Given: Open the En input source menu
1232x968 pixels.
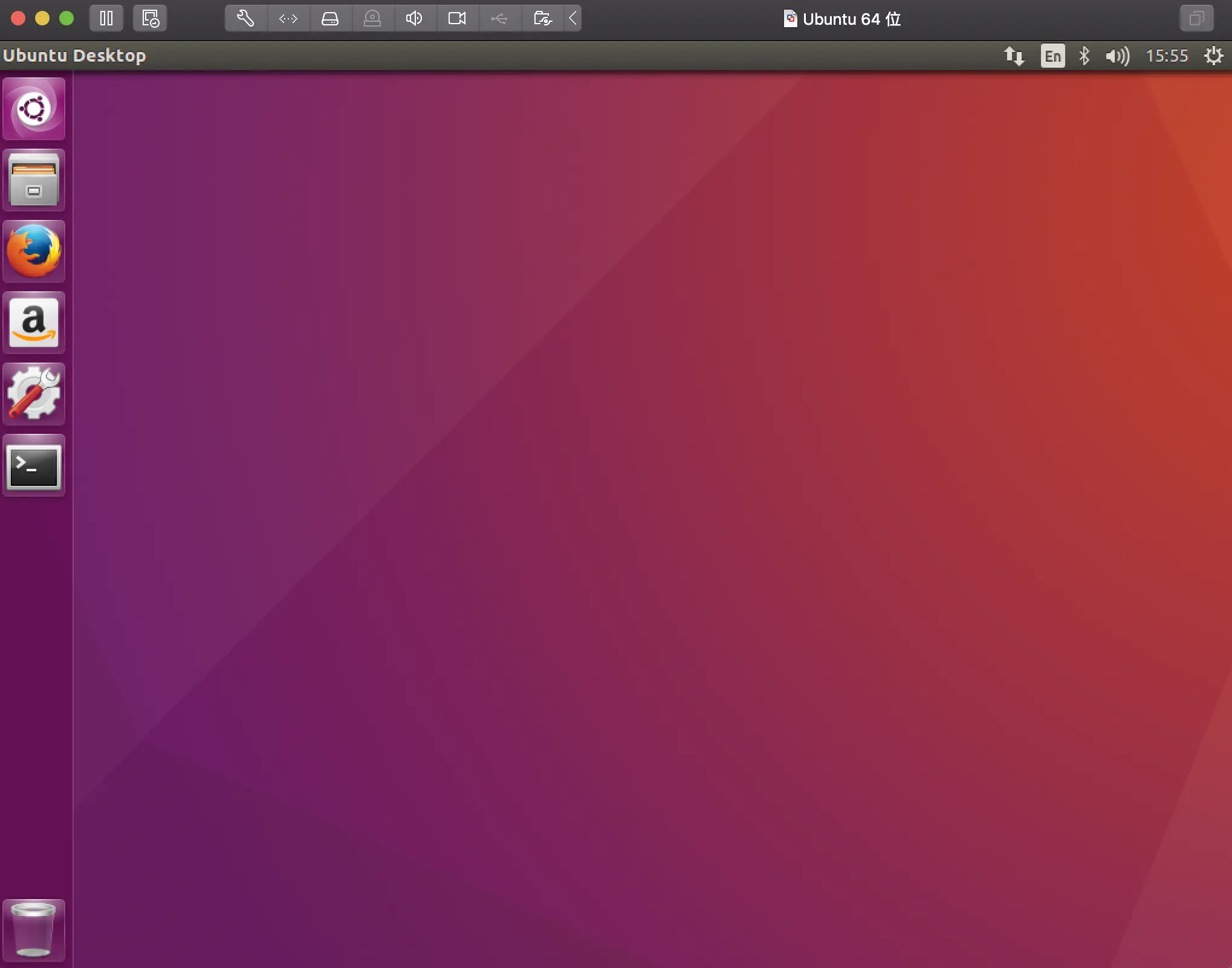Looking at the screenshot, I should point(1052,56).
